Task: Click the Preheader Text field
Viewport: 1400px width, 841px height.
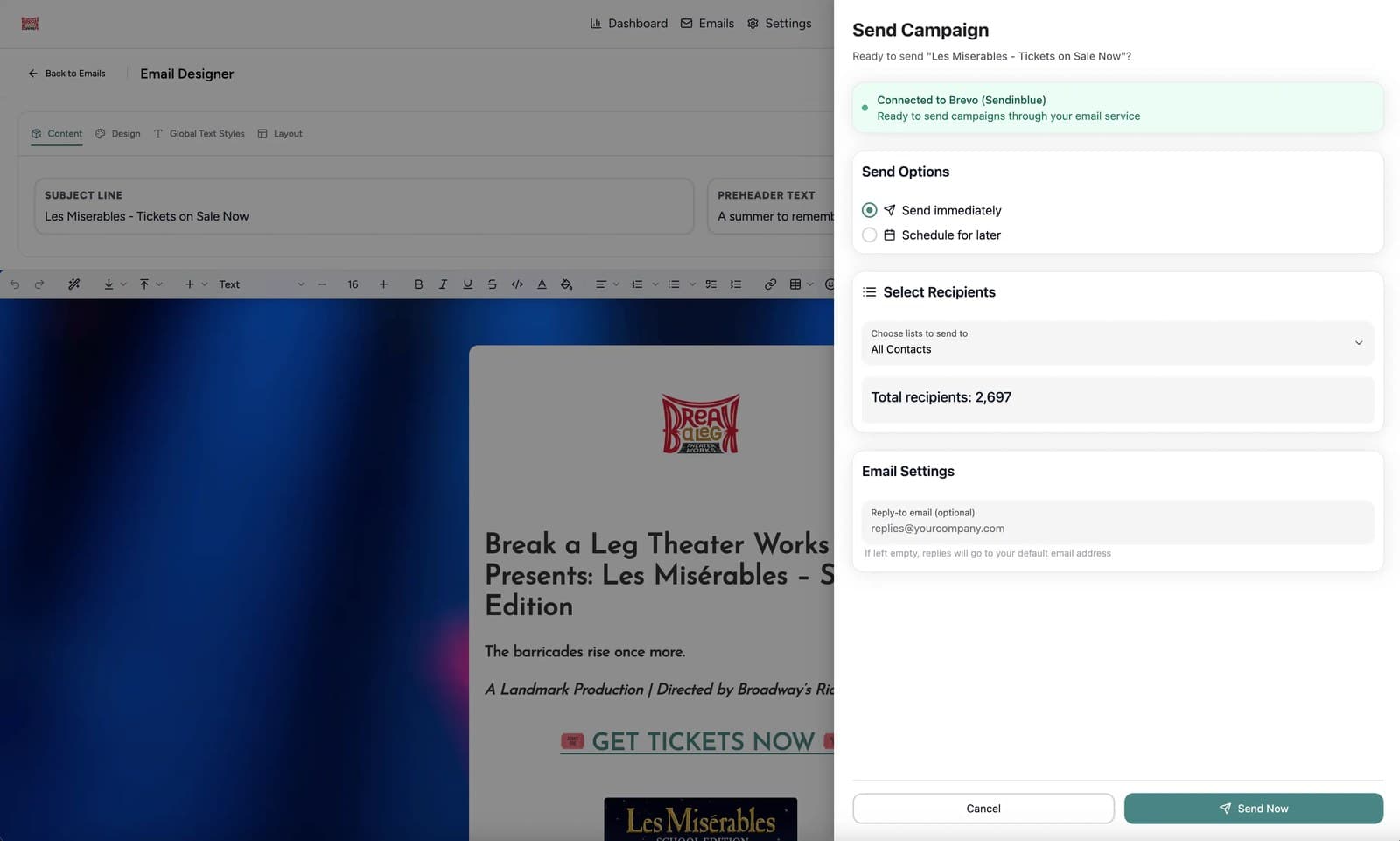Action: (x=771, y=207)
